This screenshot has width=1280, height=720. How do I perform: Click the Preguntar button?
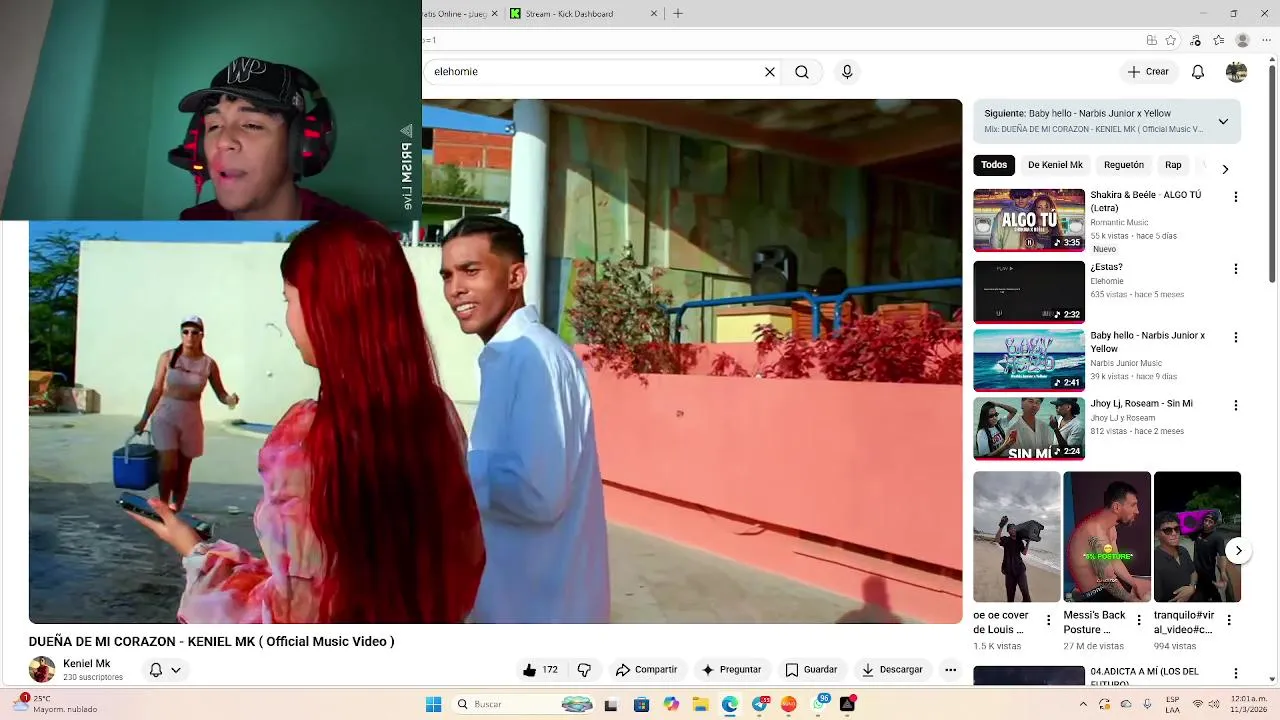click(x=732, y=670)
